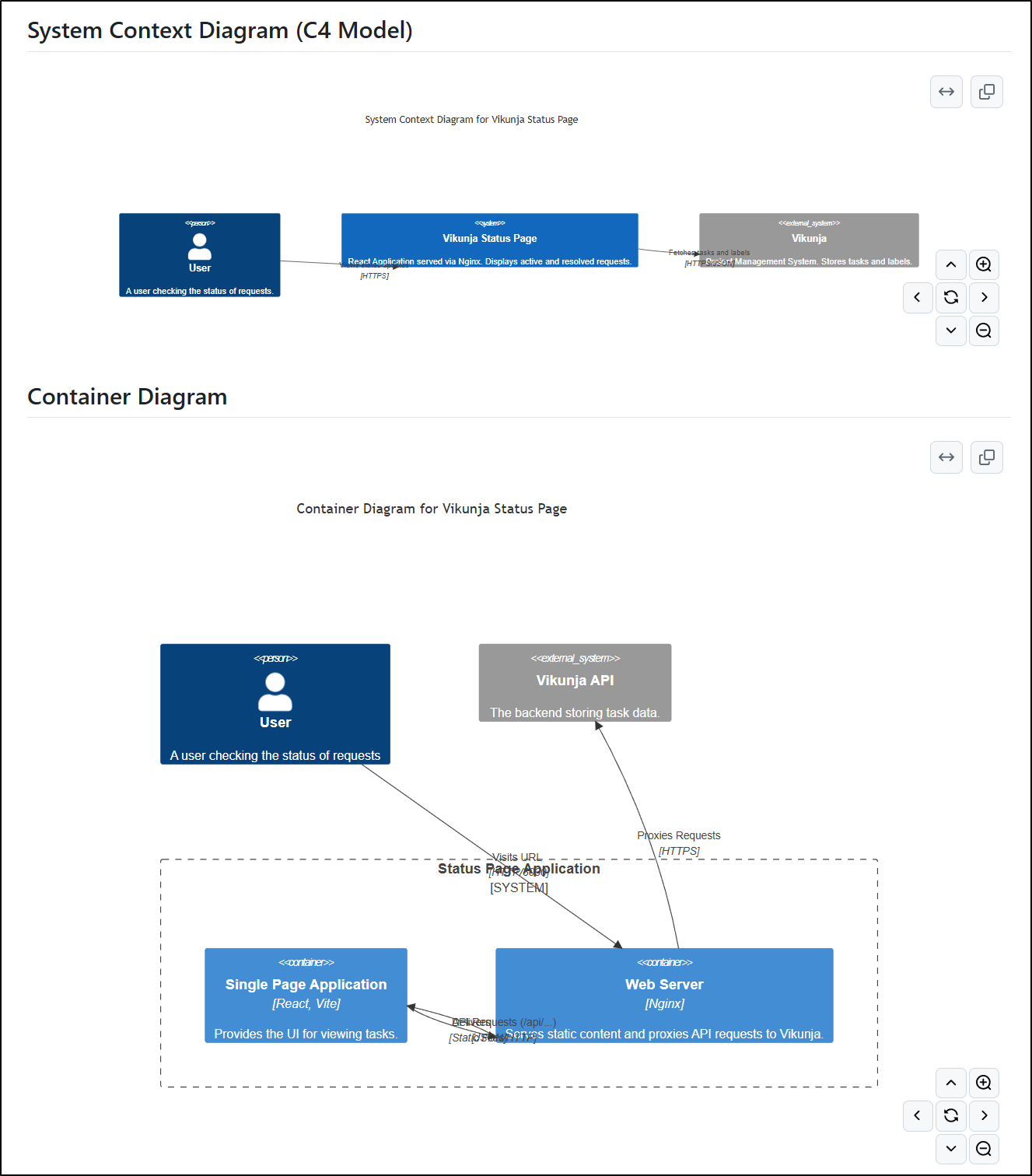Copy the Container diagram code
The height and width of the screenshot is (1176, 1032).
click(986, 457)
